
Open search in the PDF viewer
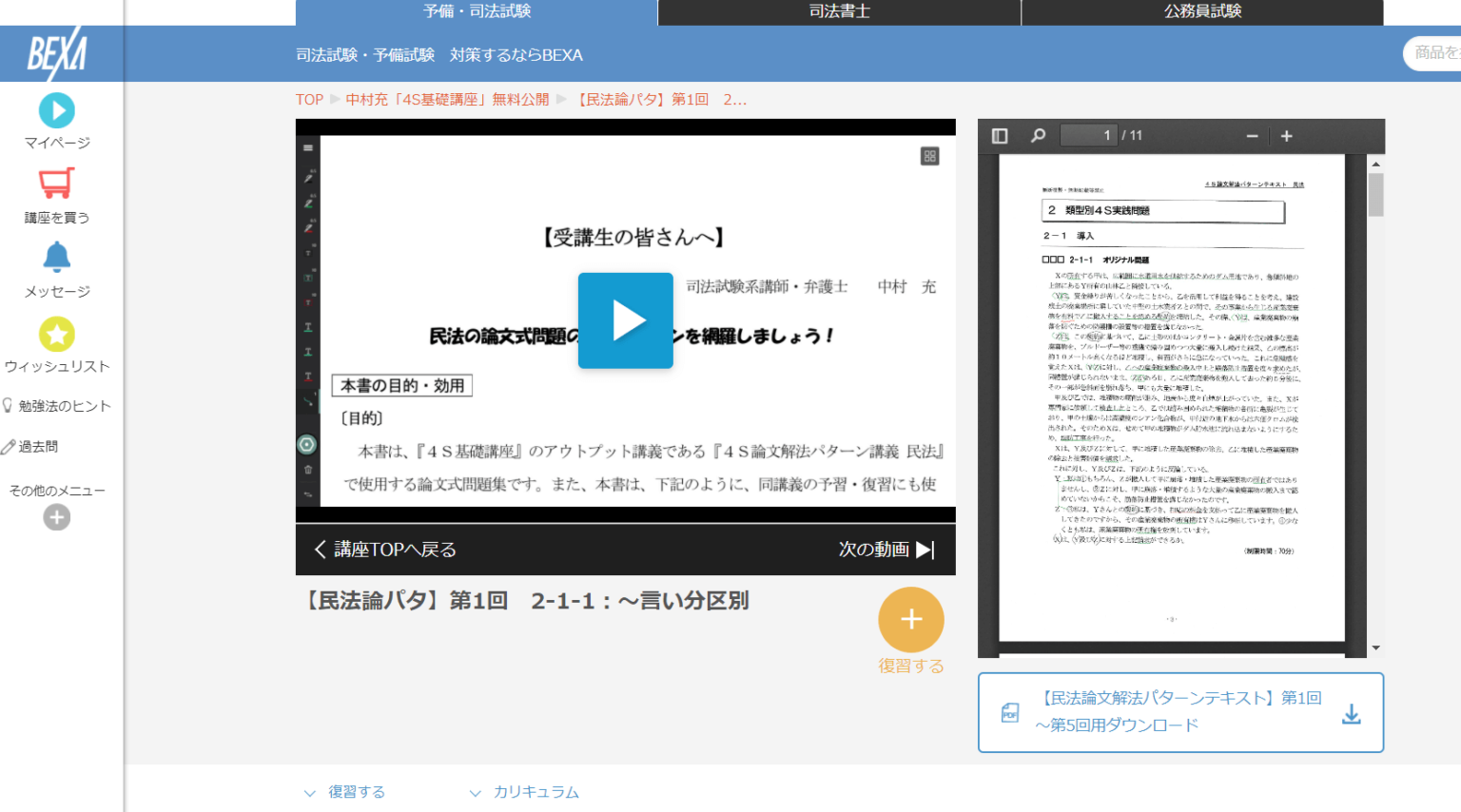1038,136
